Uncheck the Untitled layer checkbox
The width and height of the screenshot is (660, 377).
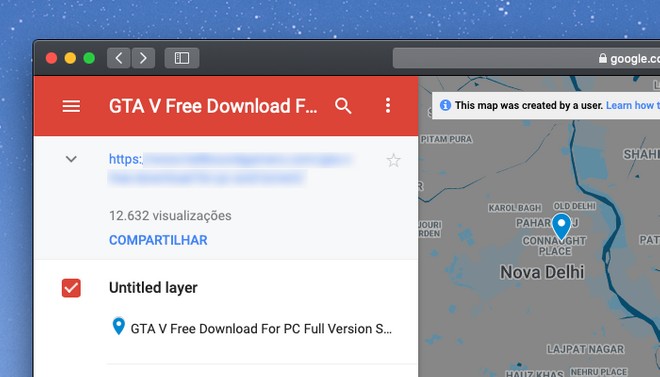(71, 288)
